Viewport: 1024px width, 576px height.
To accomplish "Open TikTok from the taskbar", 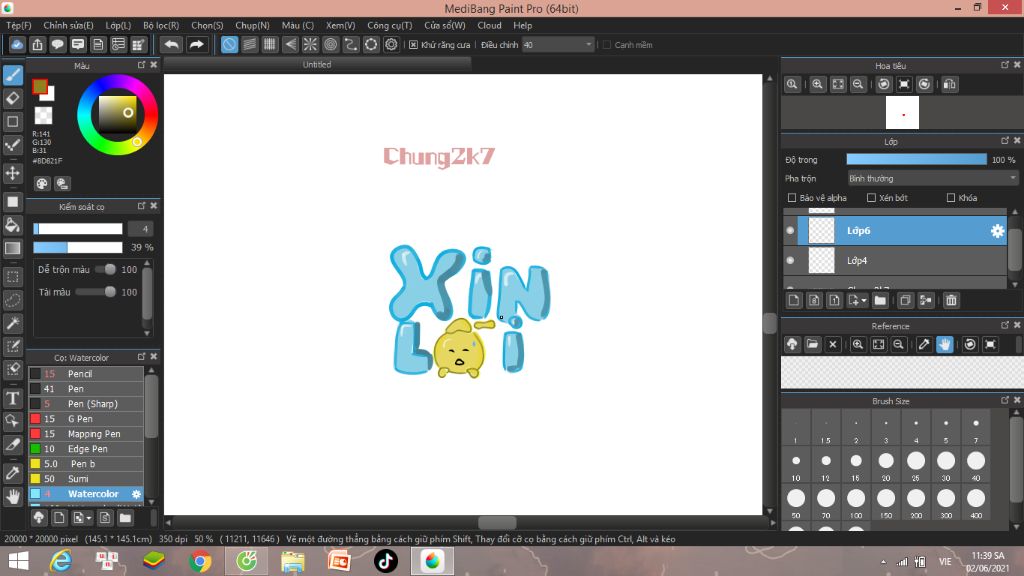I will [385, 561].
